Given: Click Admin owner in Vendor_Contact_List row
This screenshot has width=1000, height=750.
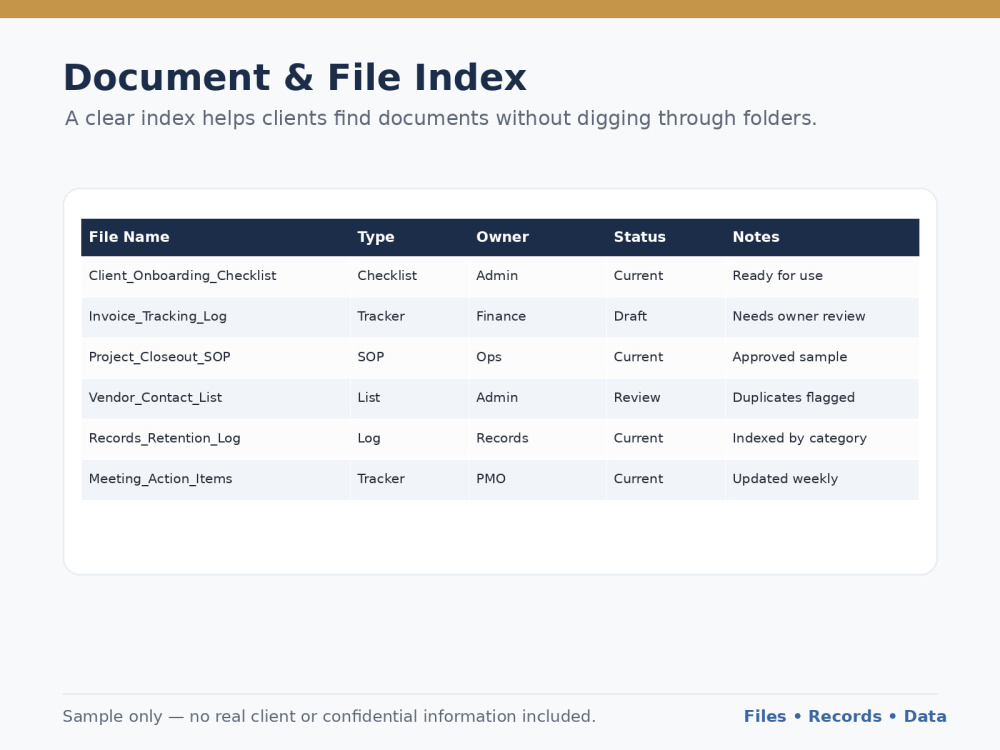Looking at the screenshot, I should pos(497,397).
